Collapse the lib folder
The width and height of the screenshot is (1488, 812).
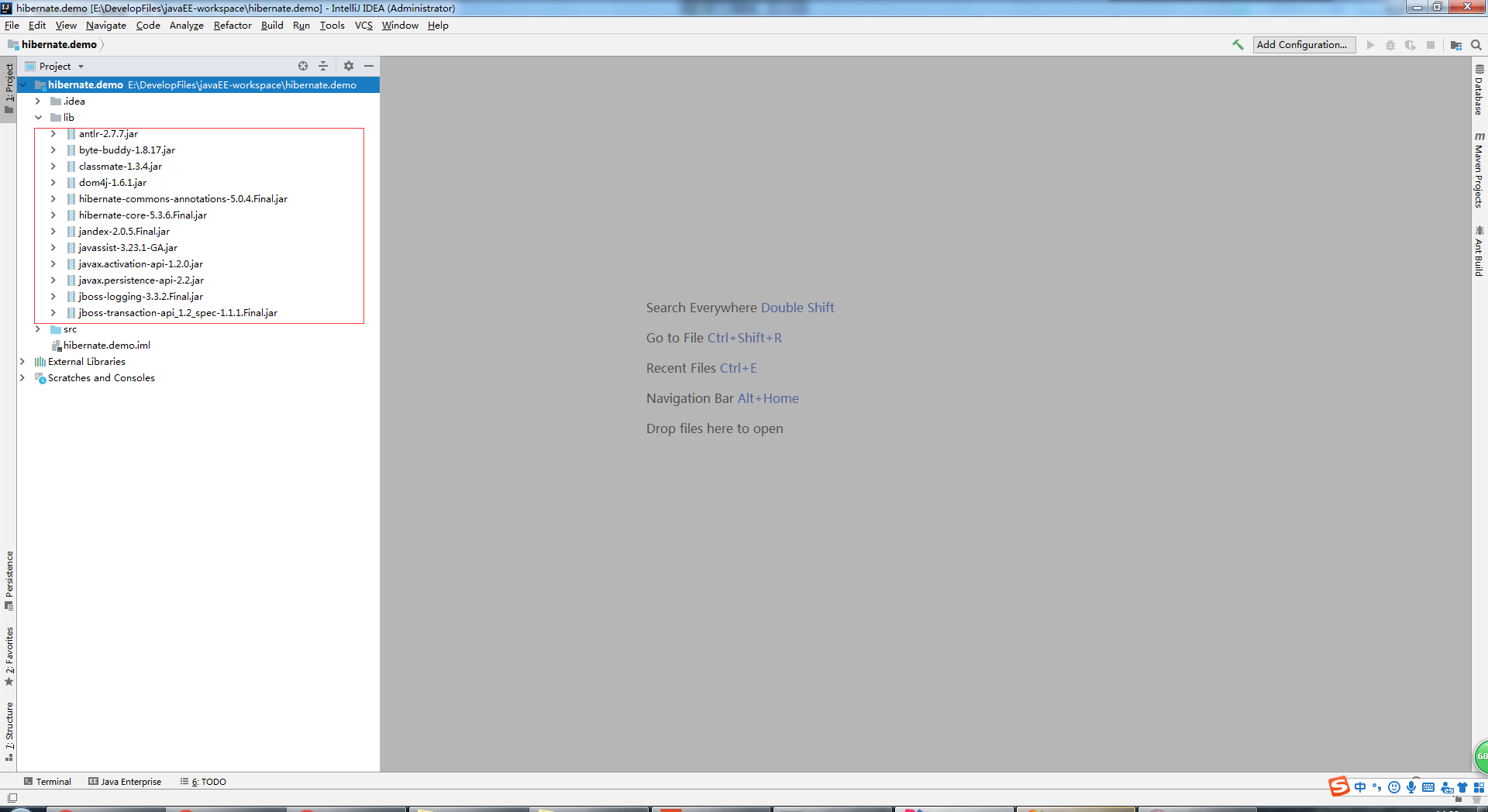tap(38, 118)
